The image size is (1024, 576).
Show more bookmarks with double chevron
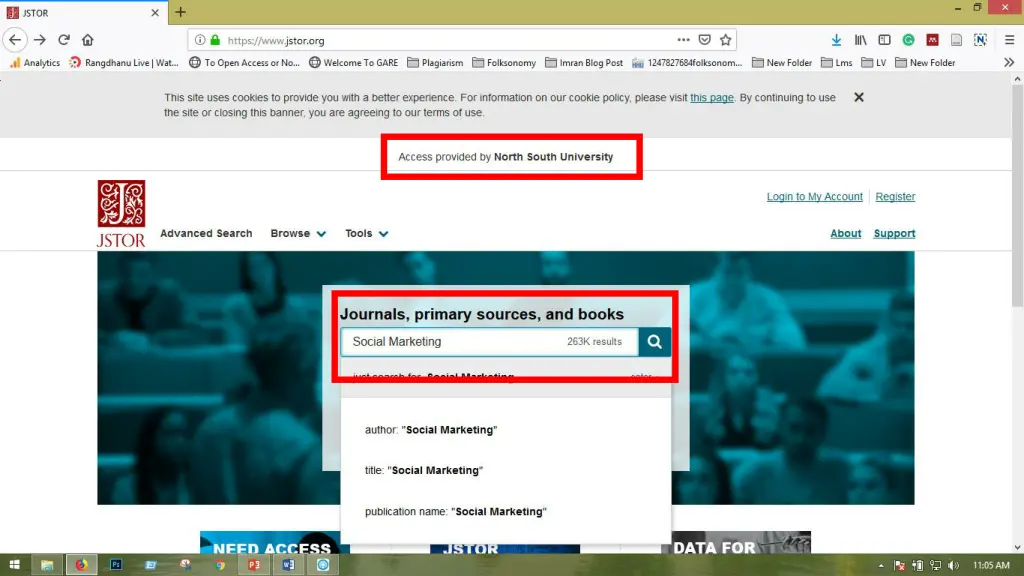tap(1009, 63)
